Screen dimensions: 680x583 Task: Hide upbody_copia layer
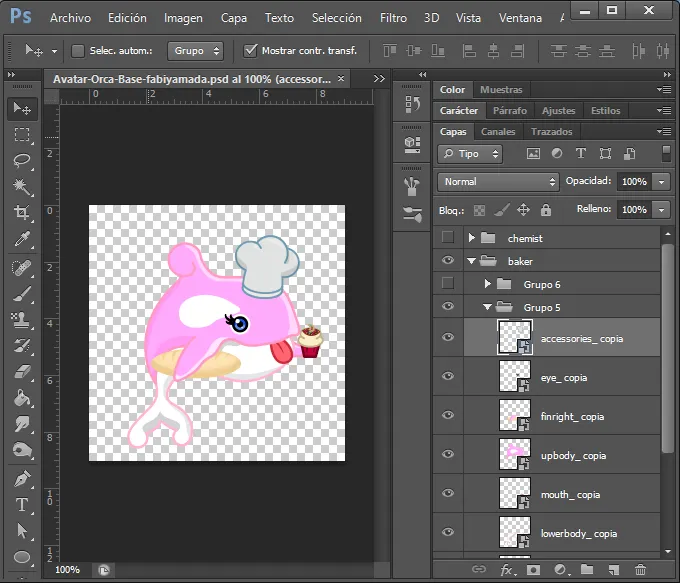[x=448, y=454]
